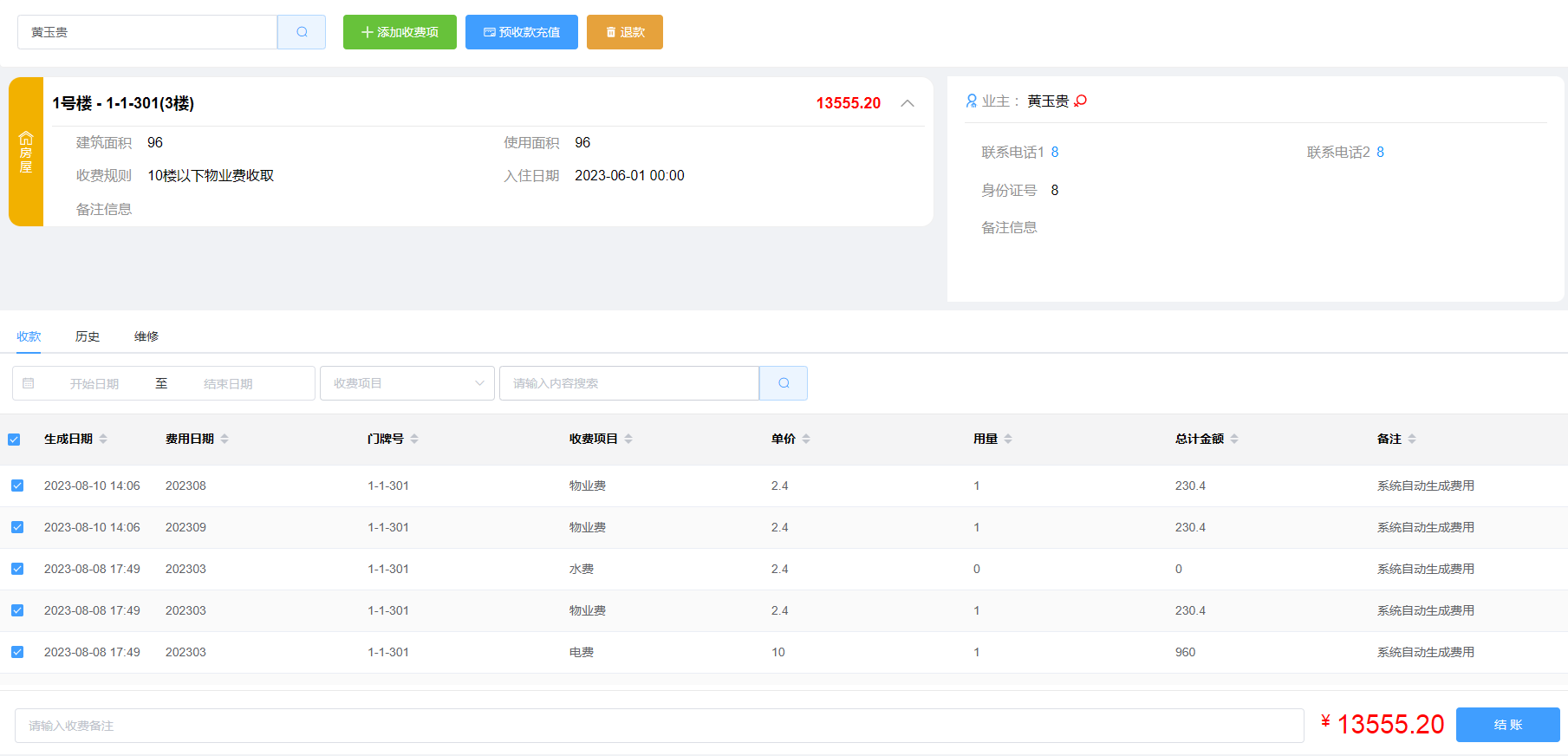Open the 收费项目 dropdown filter
The width and height of the screenshot is (1568, 756).
407,383
